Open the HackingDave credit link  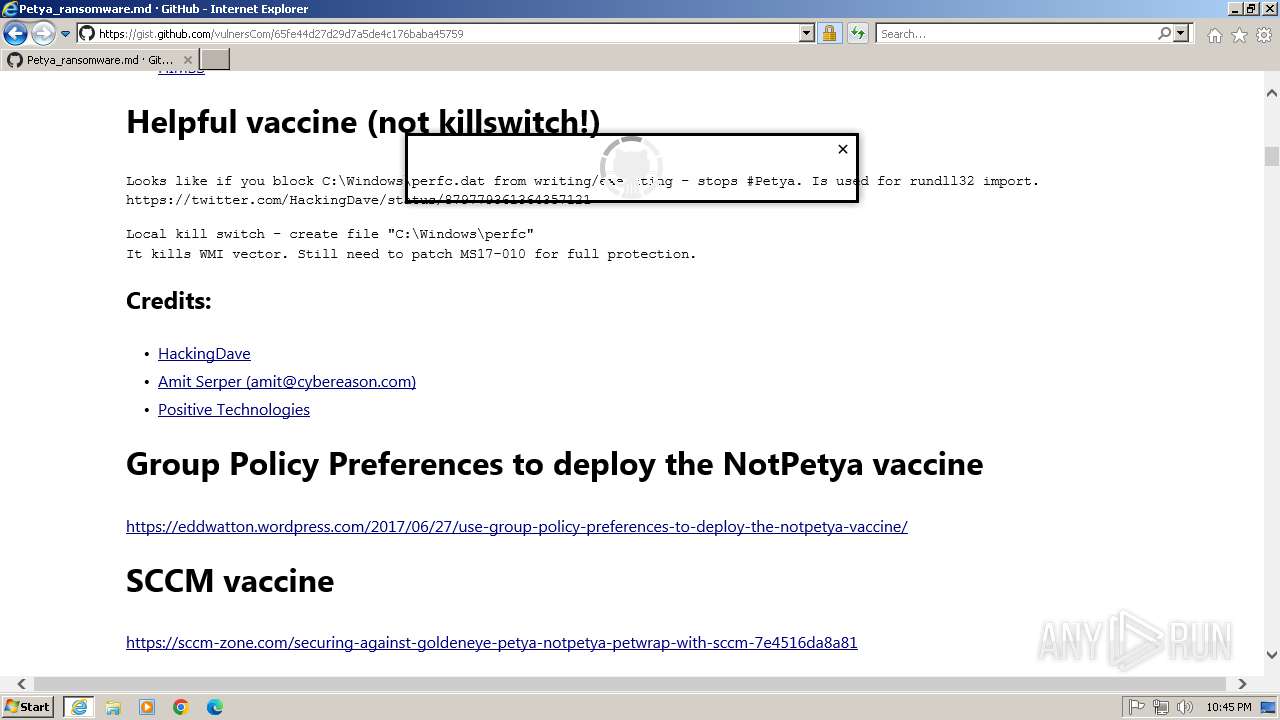204,354
